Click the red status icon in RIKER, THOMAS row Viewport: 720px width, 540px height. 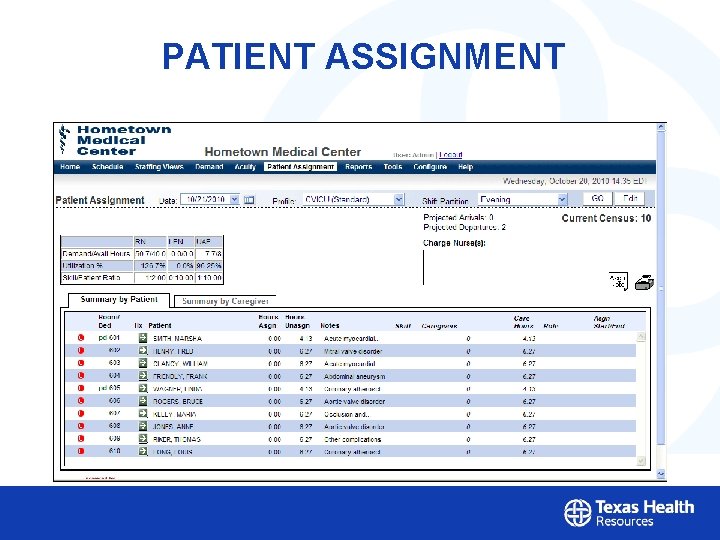[81, 439]
